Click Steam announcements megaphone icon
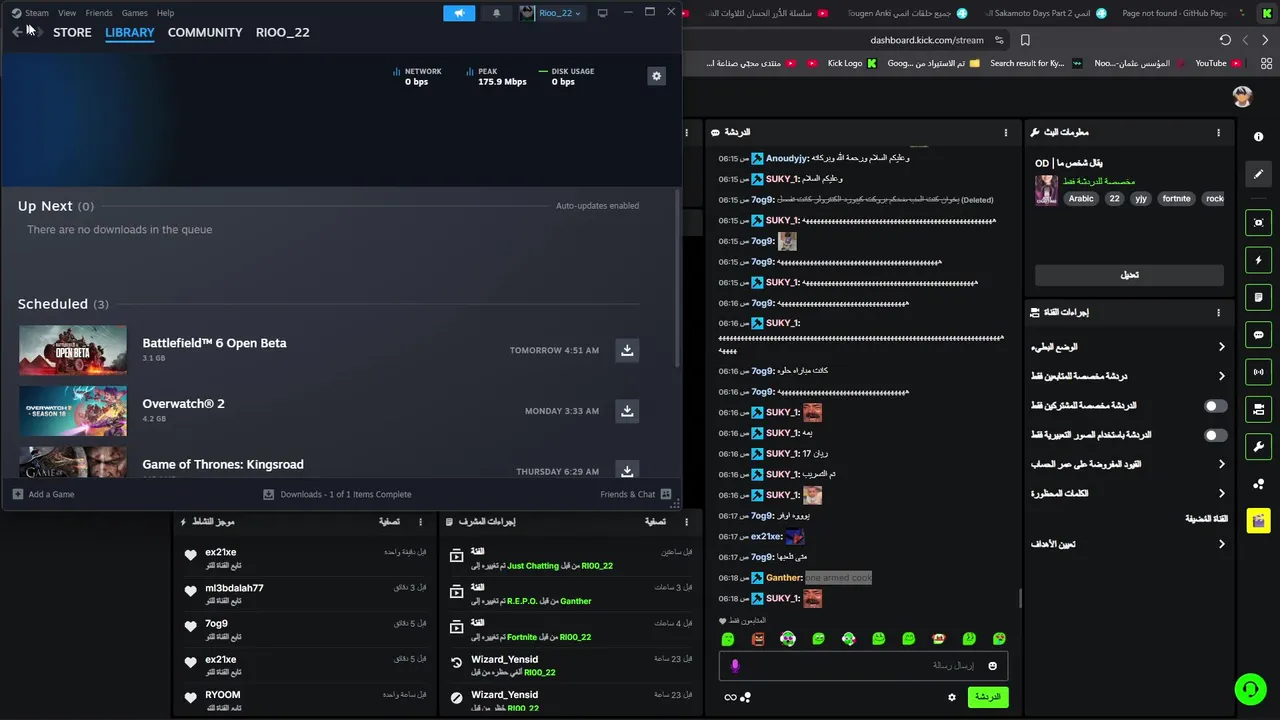Viewport: 1280px width, 720px height. tap(459, 13)
